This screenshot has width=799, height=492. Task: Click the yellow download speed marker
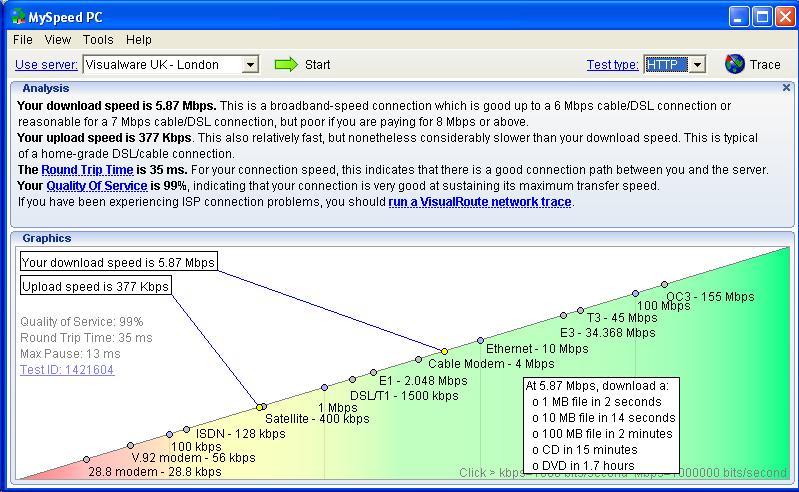pos(444,351)
